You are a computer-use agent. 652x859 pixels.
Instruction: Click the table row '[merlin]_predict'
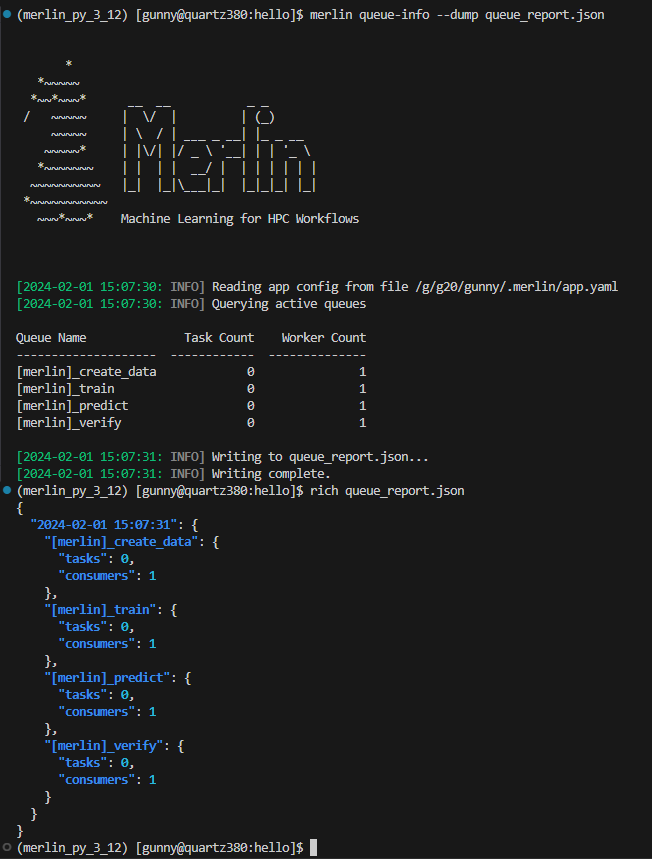click(191, 405)
